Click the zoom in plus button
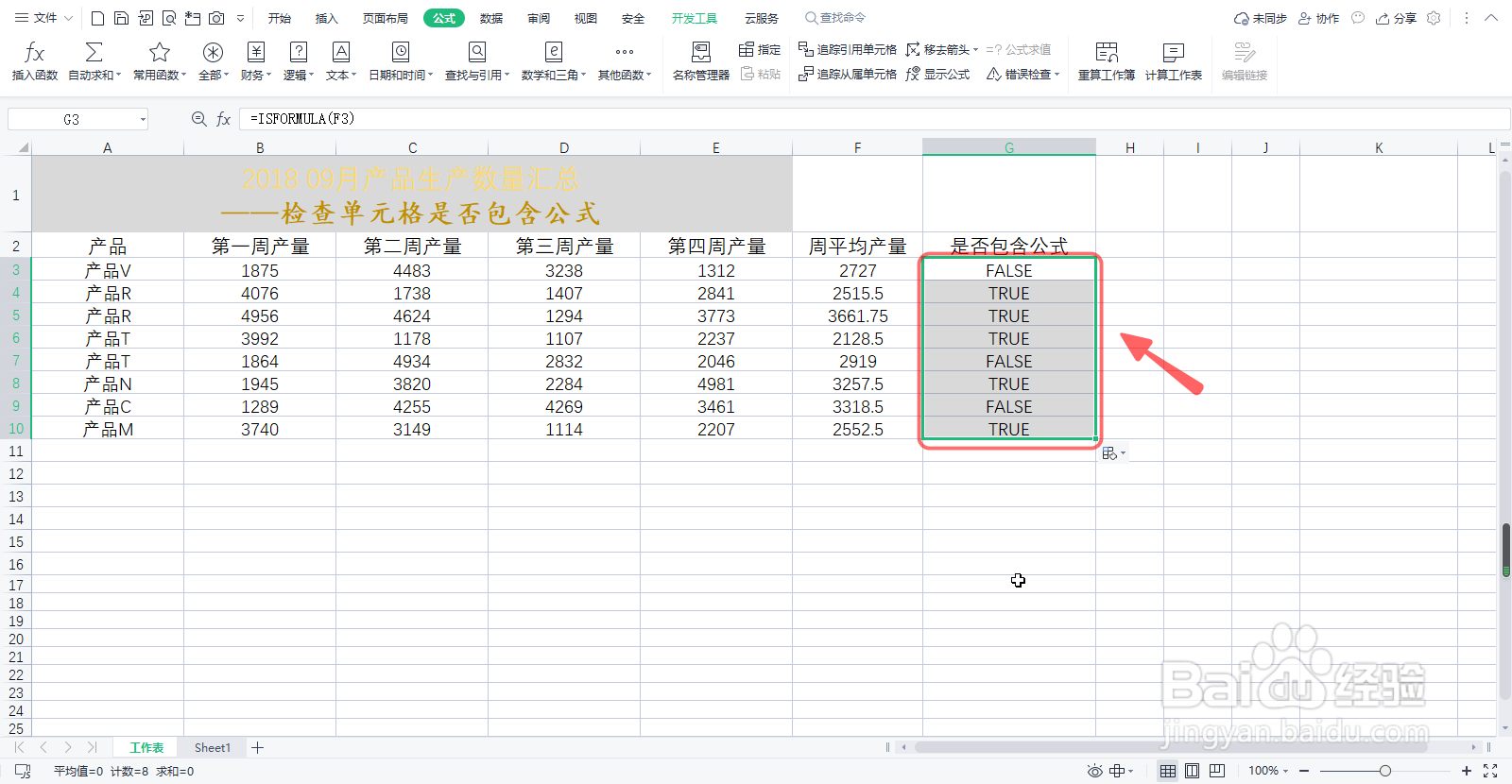The height and width of the screenshot is (784, 1512). pos(1467,771)
